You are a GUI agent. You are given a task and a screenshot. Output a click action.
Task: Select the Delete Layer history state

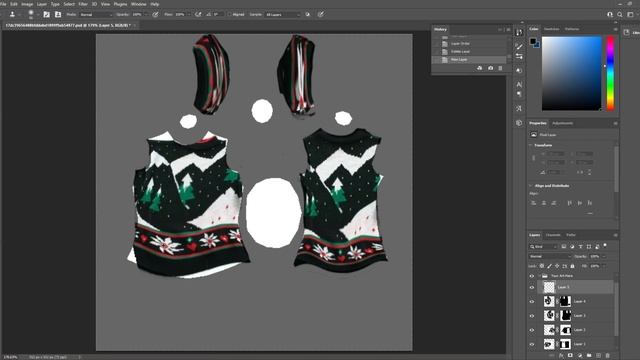469,51
